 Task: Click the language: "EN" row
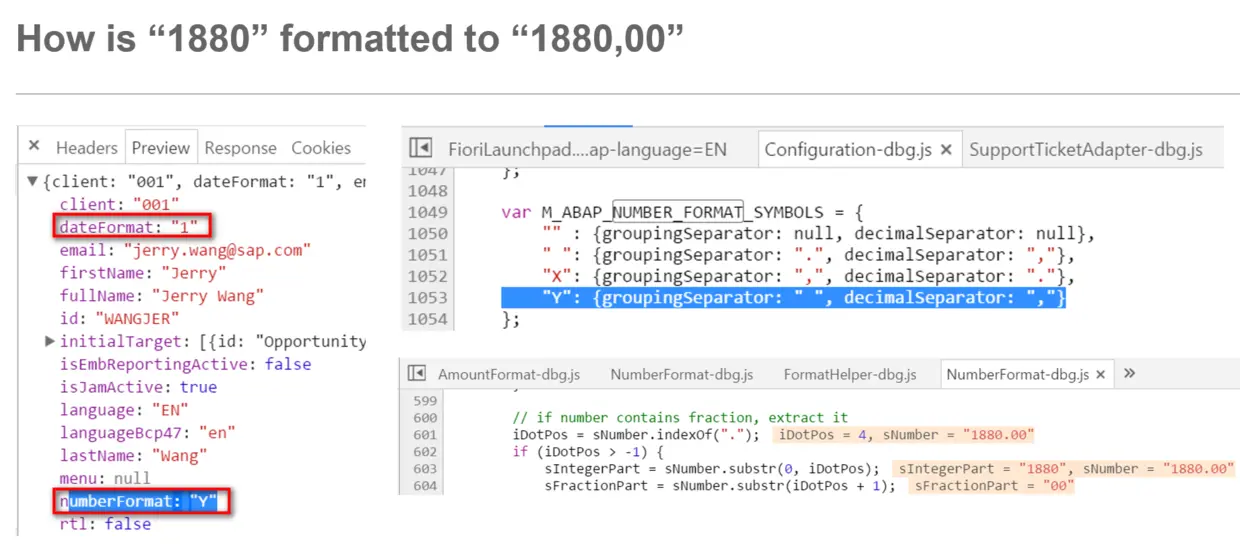[124, 410]
